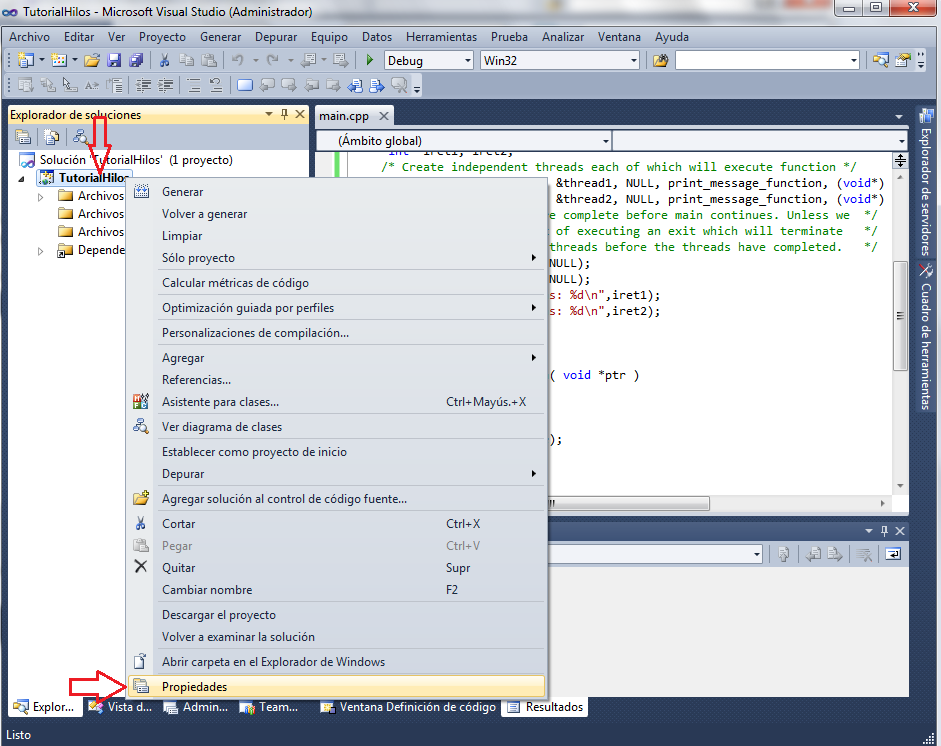Click the Find in Files toolbar icon
941x746 pixels.
tap(660, 61)
